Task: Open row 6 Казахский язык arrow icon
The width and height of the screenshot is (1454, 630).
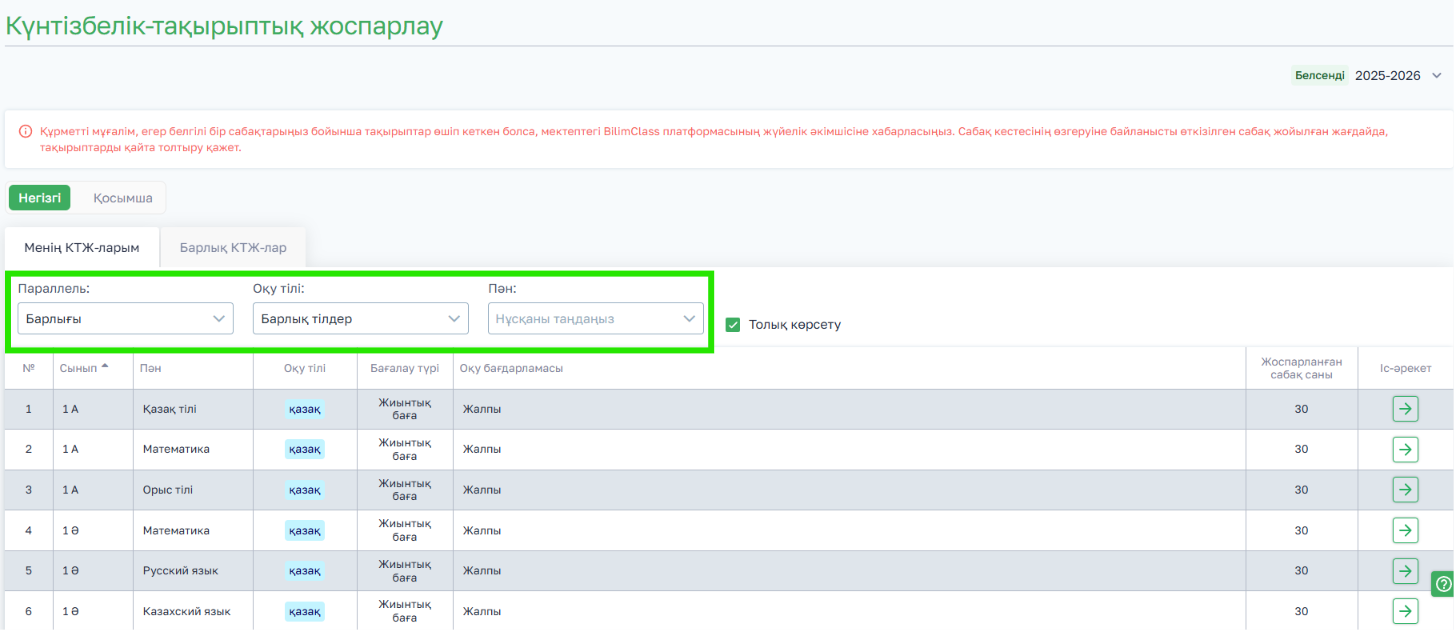Action: [1405, 611]
